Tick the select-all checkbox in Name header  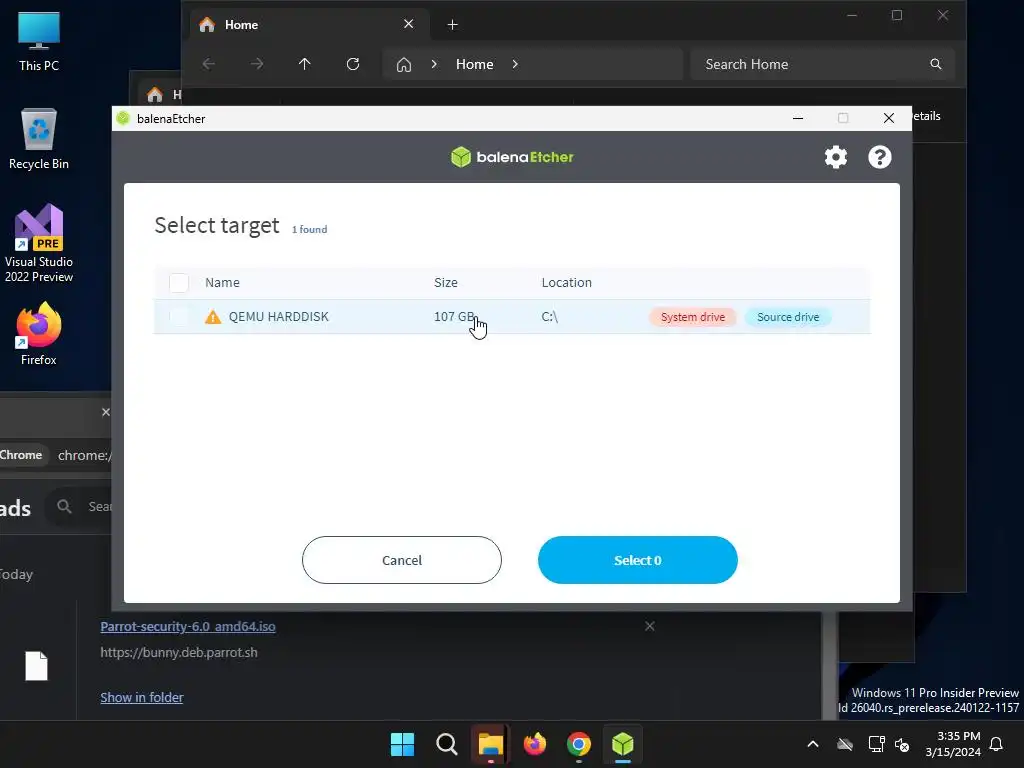pos(179,283)
